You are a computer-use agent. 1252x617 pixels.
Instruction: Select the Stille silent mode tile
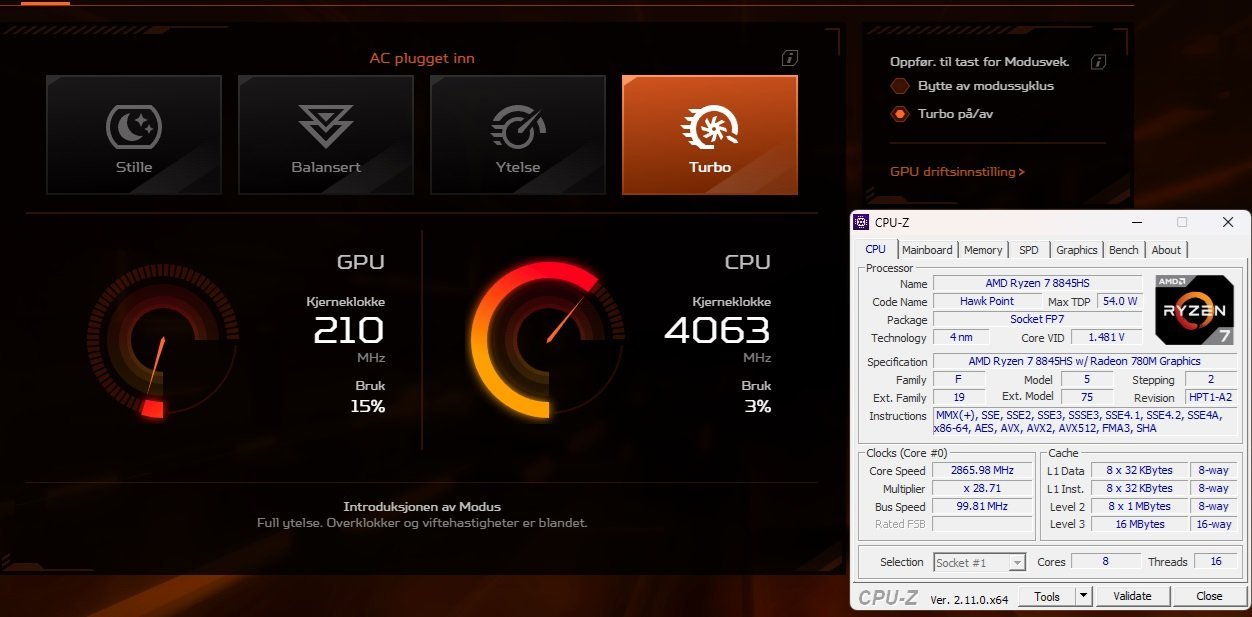134,135
